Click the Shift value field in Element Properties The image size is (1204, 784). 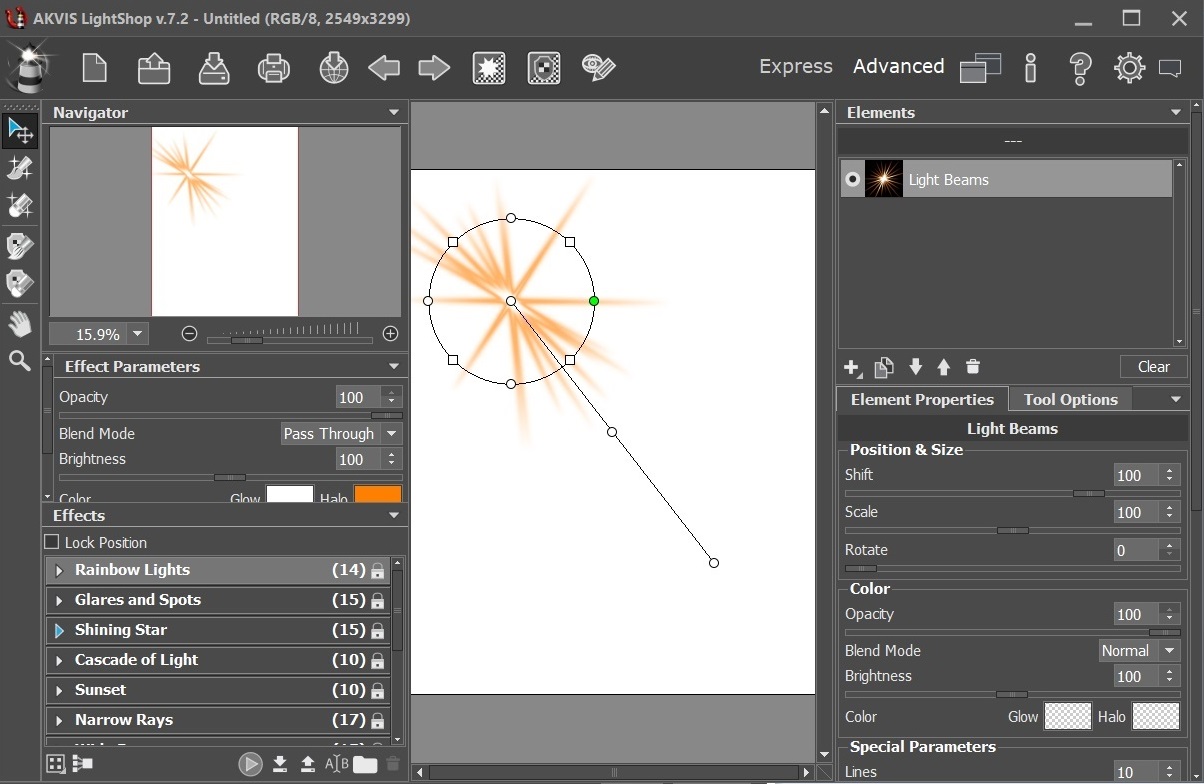pos(1136,475)
